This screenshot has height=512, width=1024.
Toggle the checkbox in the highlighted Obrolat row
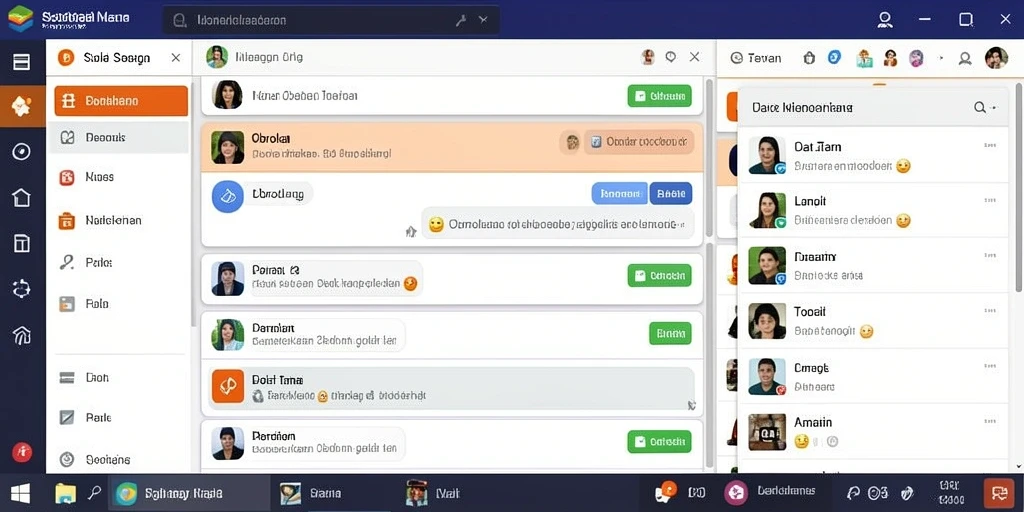pos(596,141)
